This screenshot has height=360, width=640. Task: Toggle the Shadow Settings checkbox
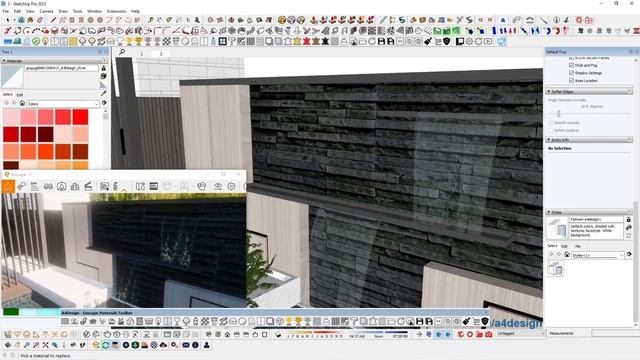click(571, 73)
